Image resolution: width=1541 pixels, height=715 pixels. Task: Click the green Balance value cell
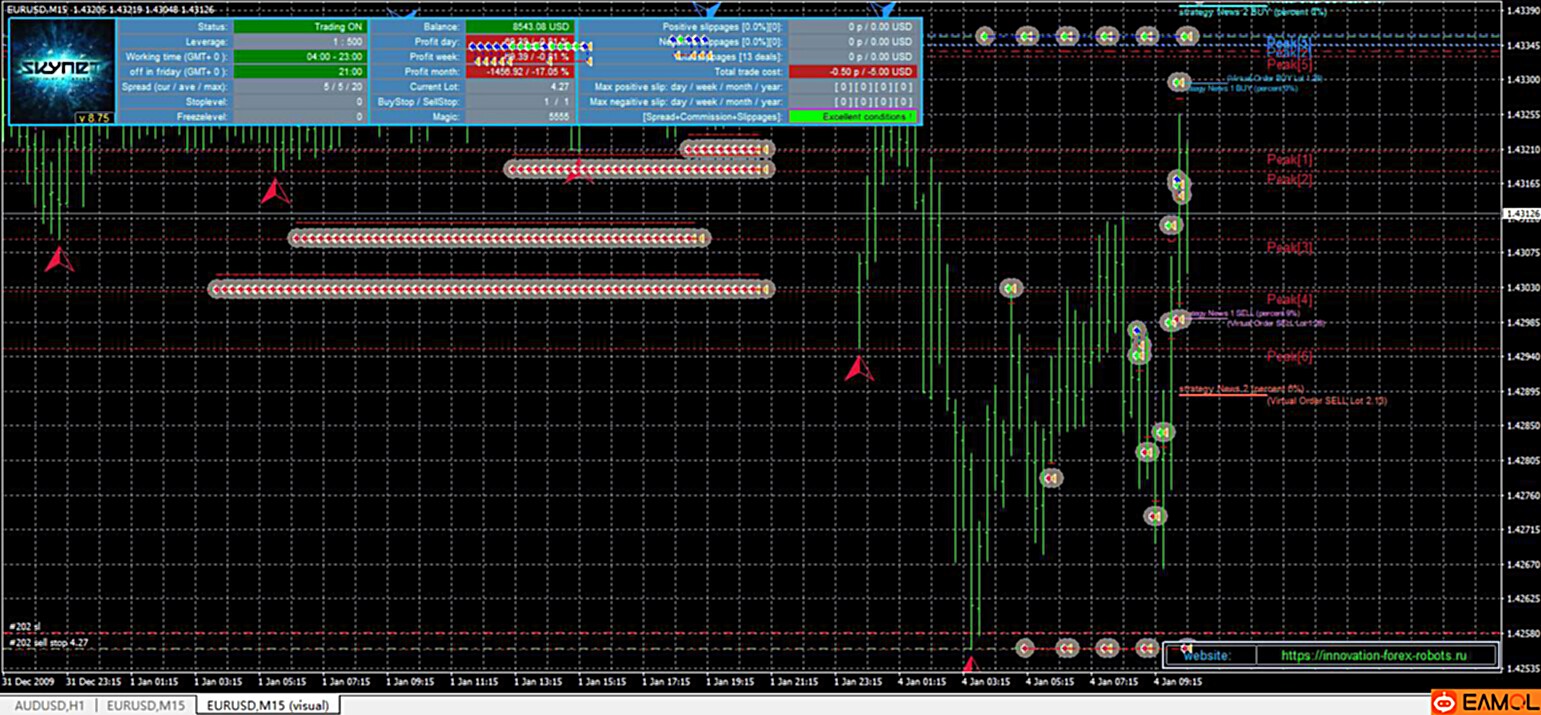[521, 27]
